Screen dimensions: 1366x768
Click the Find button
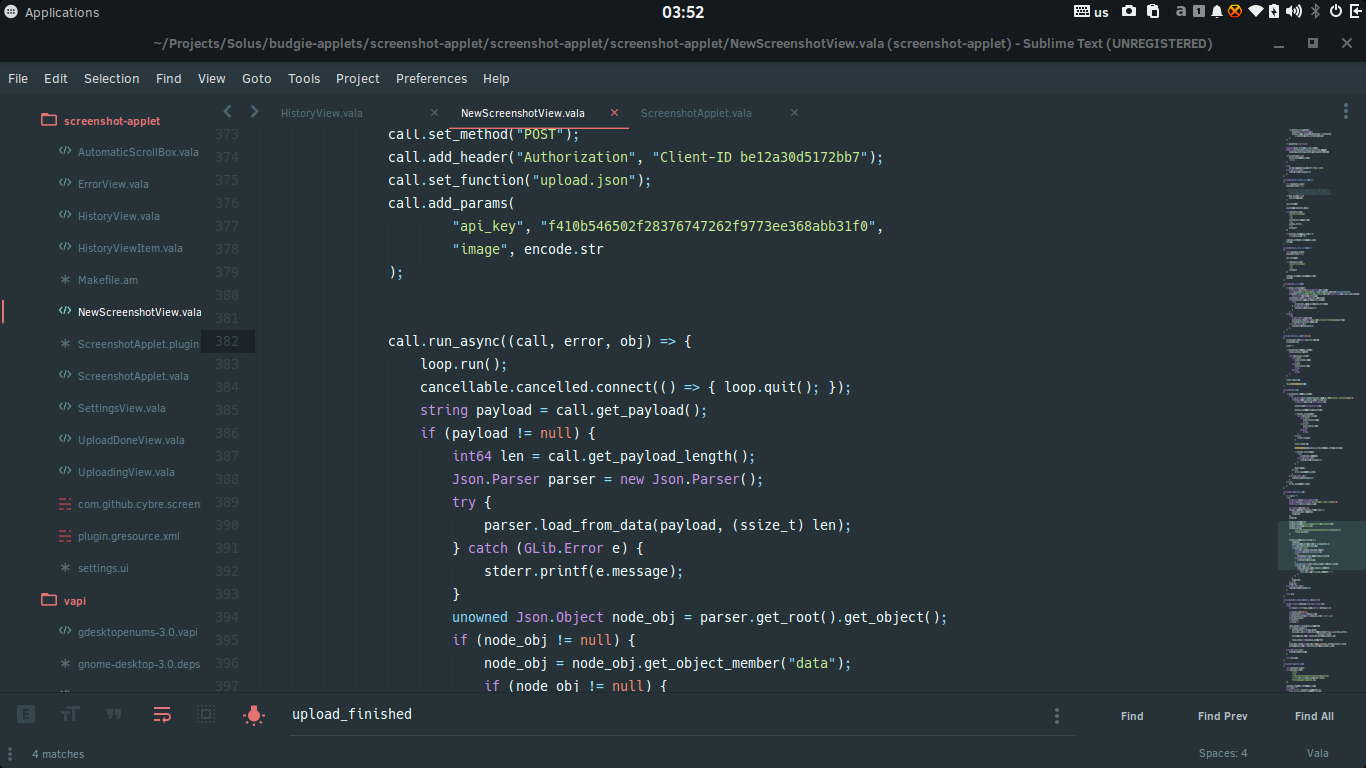point(1132,716)
